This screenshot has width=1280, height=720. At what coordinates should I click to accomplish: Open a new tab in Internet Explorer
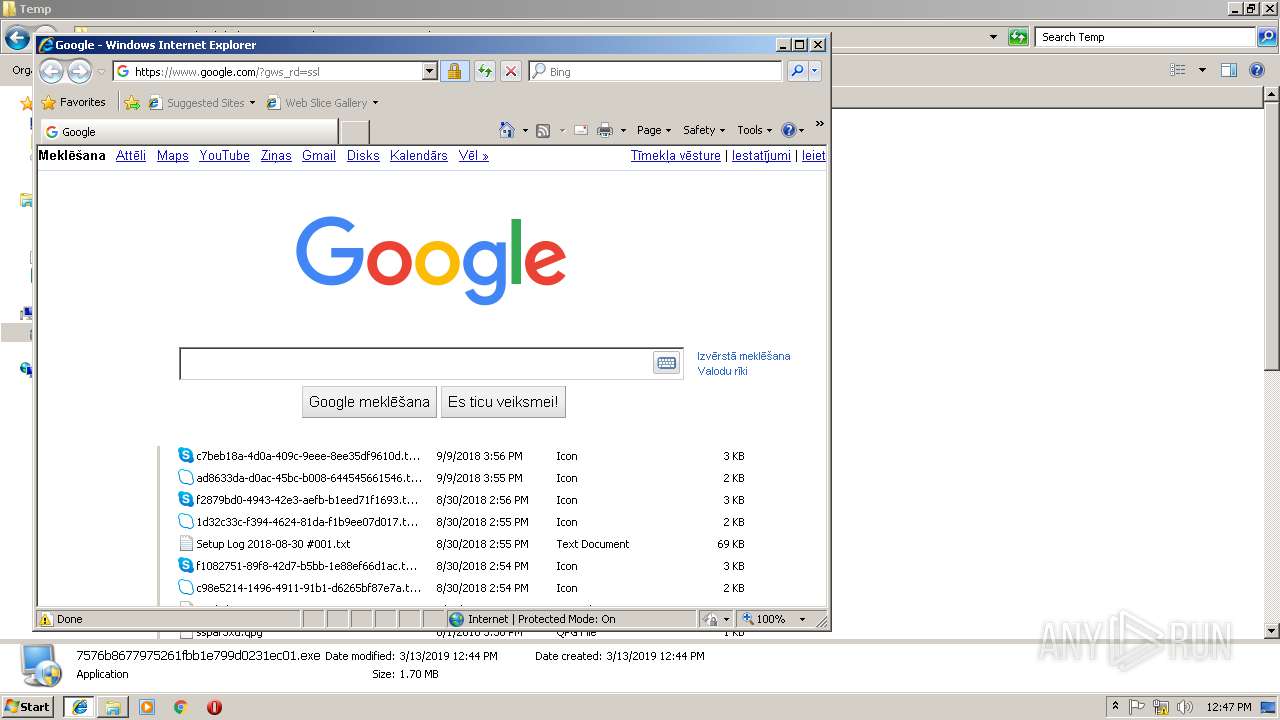354,132
